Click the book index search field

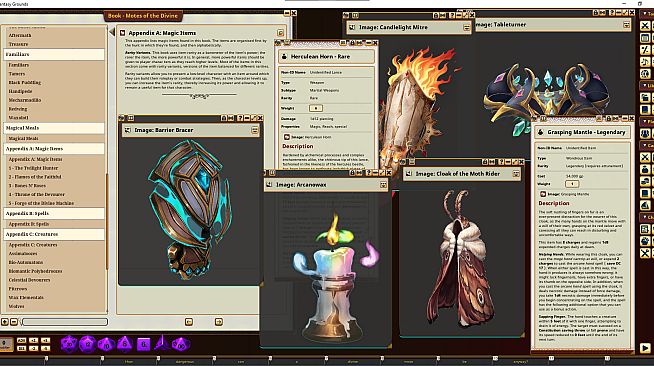[x=65, y=322]
